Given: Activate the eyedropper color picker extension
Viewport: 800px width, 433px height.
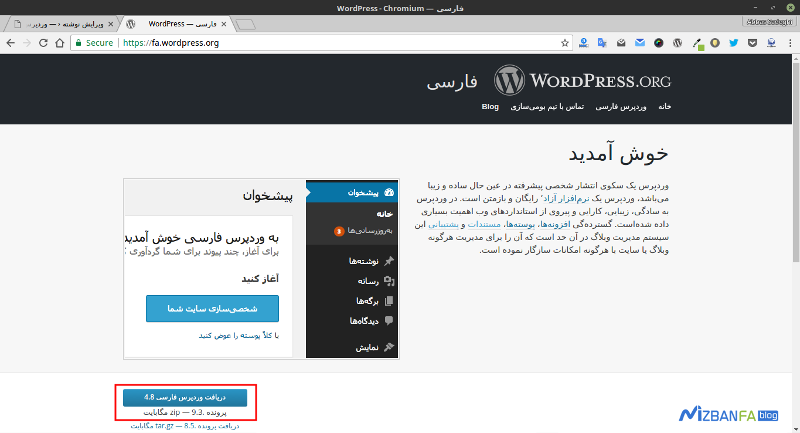Looking at the screenshot, I should (697, 44).
